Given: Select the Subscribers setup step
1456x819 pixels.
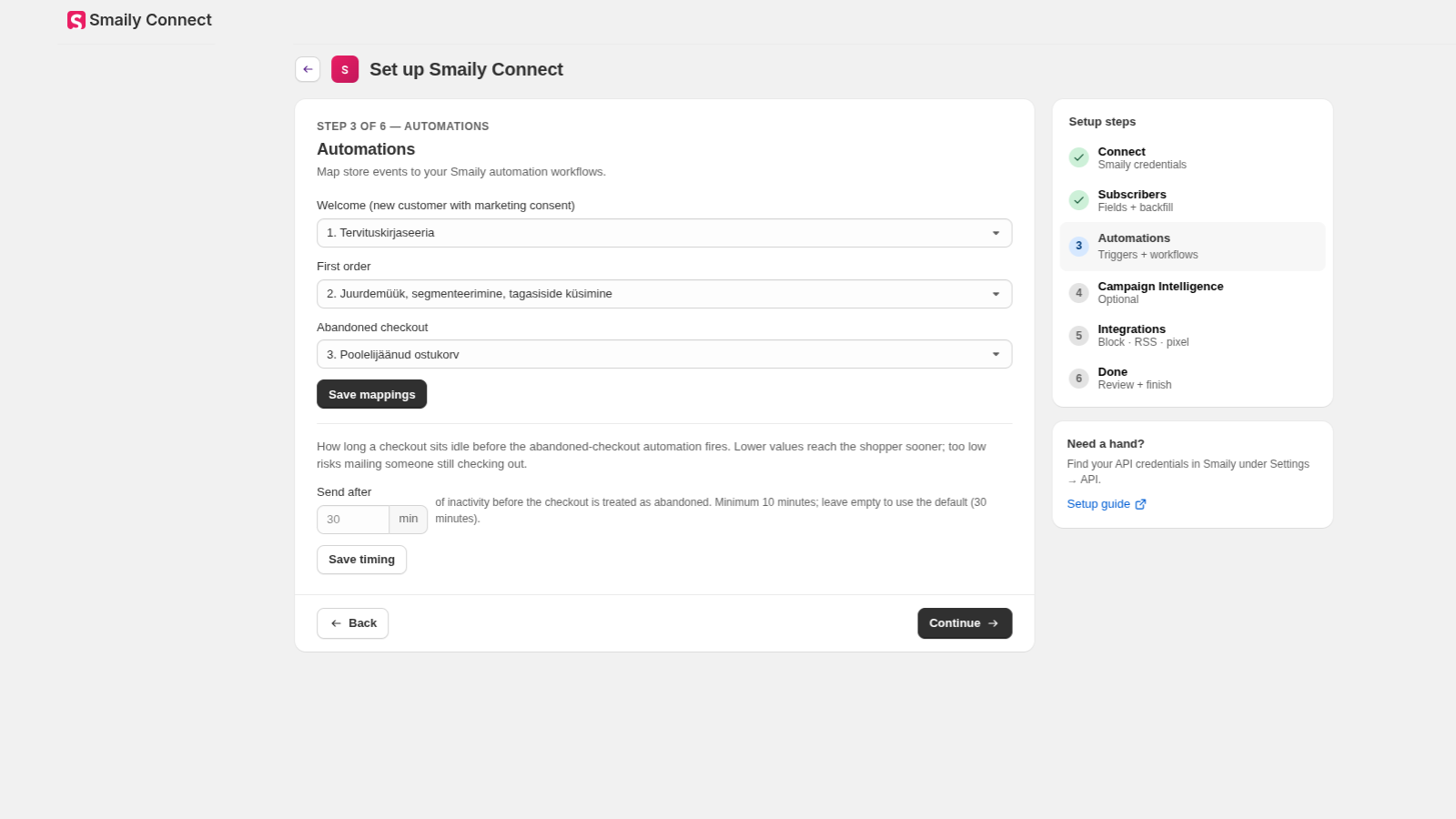Looking at the screenshot, I should (x=1192, y=200).
